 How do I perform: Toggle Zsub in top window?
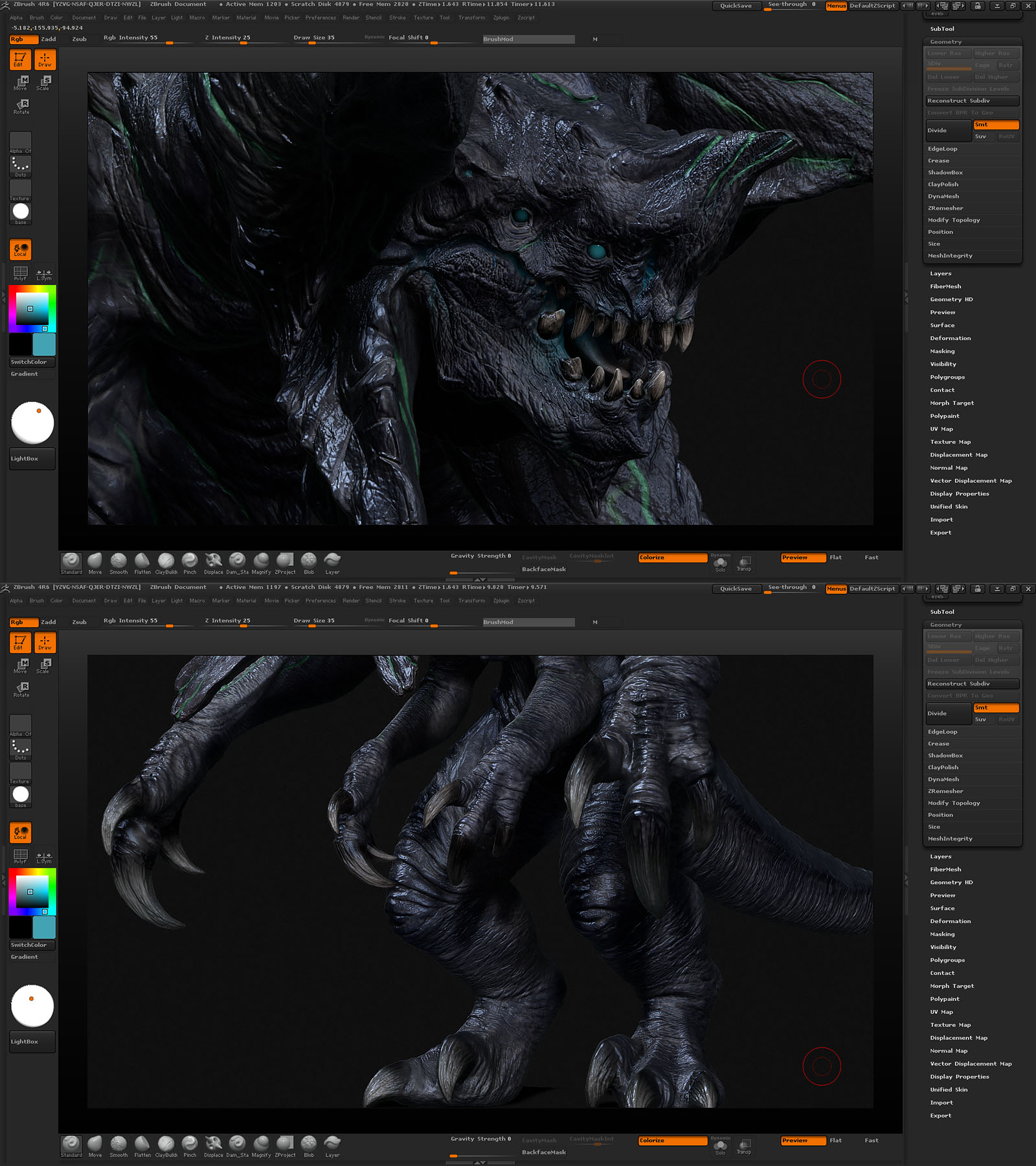pyautogui.click(x=80, y=39)
